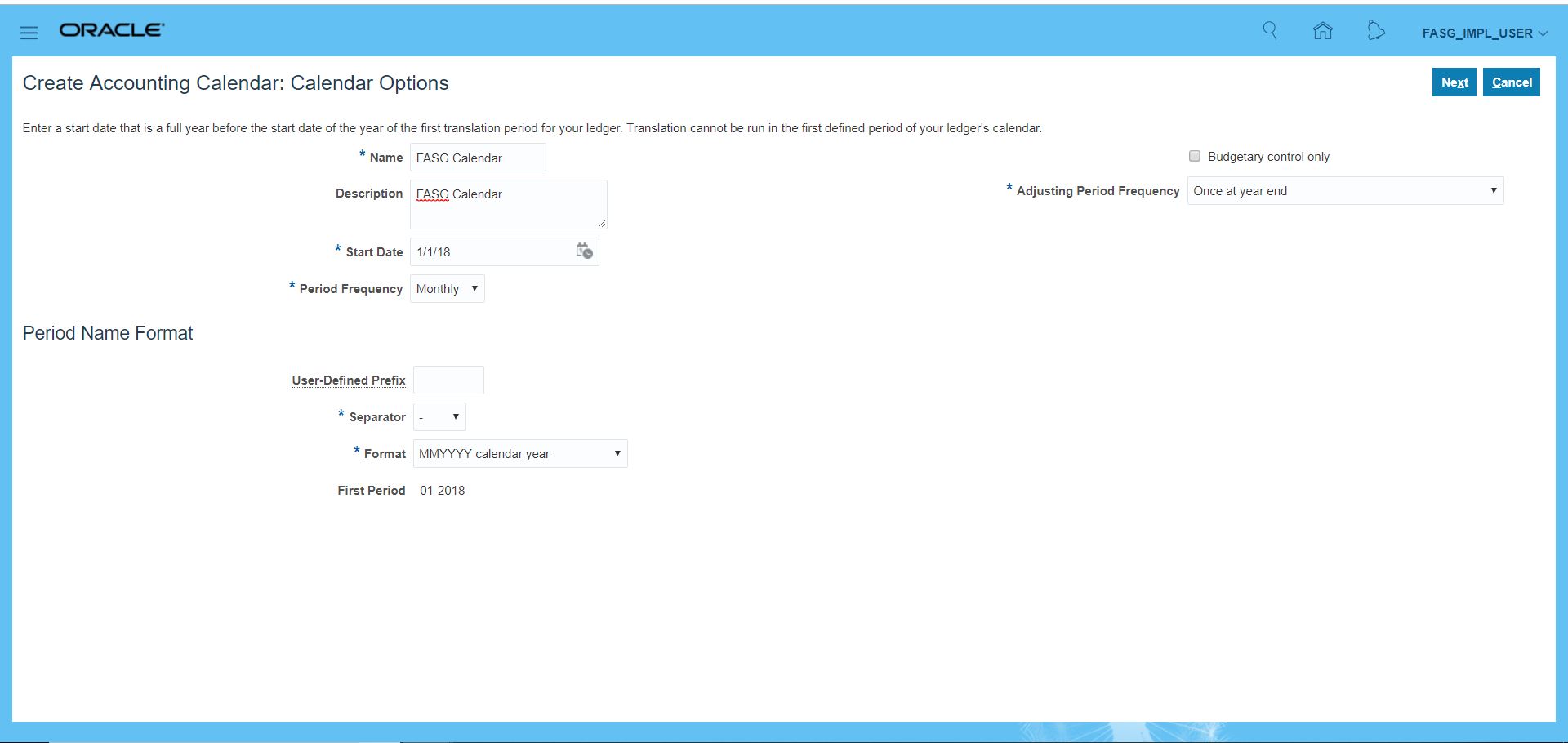Click the User-Defined Prefix field
Image resolution: width=1568 pixels, height=743 pixels.
(448, 380)
